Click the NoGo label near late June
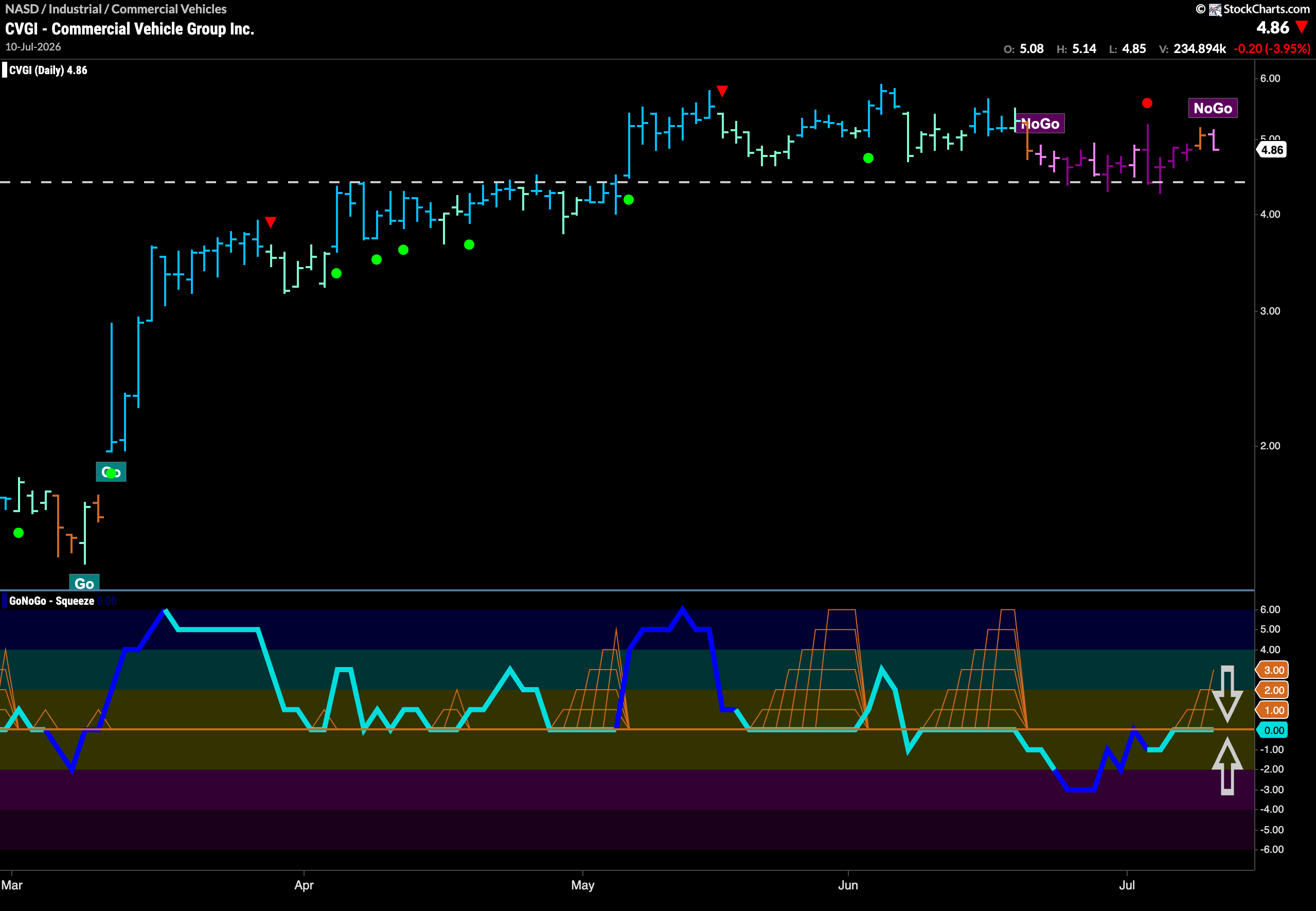The width and height of the screenshot is (1316, 911). click(1040, 124)
